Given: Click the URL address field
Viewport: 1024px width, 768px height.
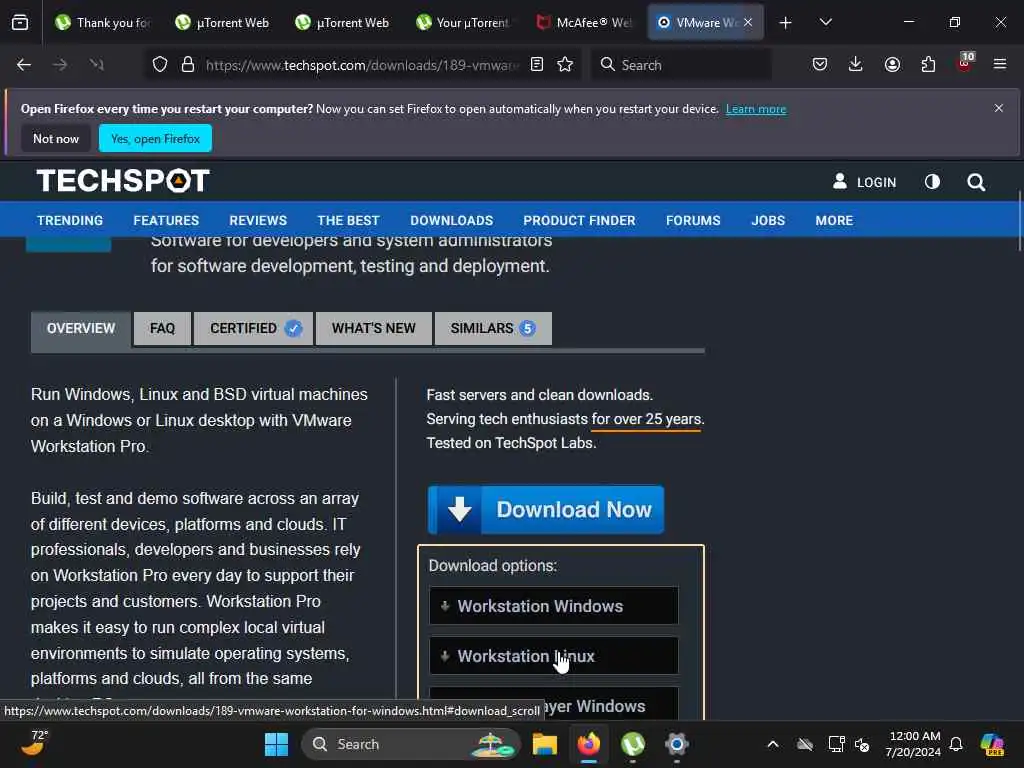Looking at the screenshot, I should 362,65.
